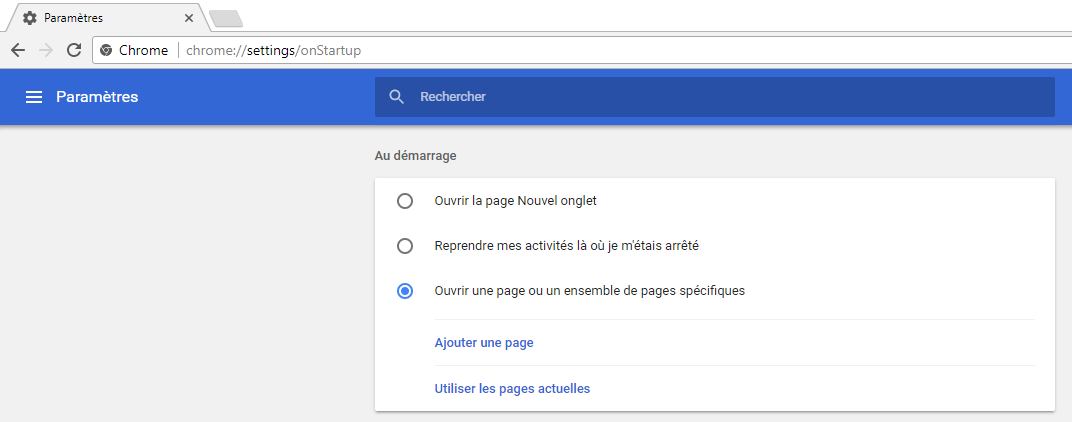Click the "Chrome" label in the address bar
This screenshot has height=422, width=1072.
[143, 50]
